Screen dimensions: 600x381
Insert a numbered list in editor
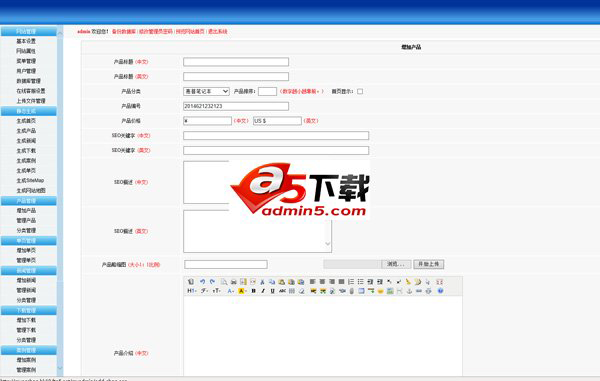(x=351, y=282)
